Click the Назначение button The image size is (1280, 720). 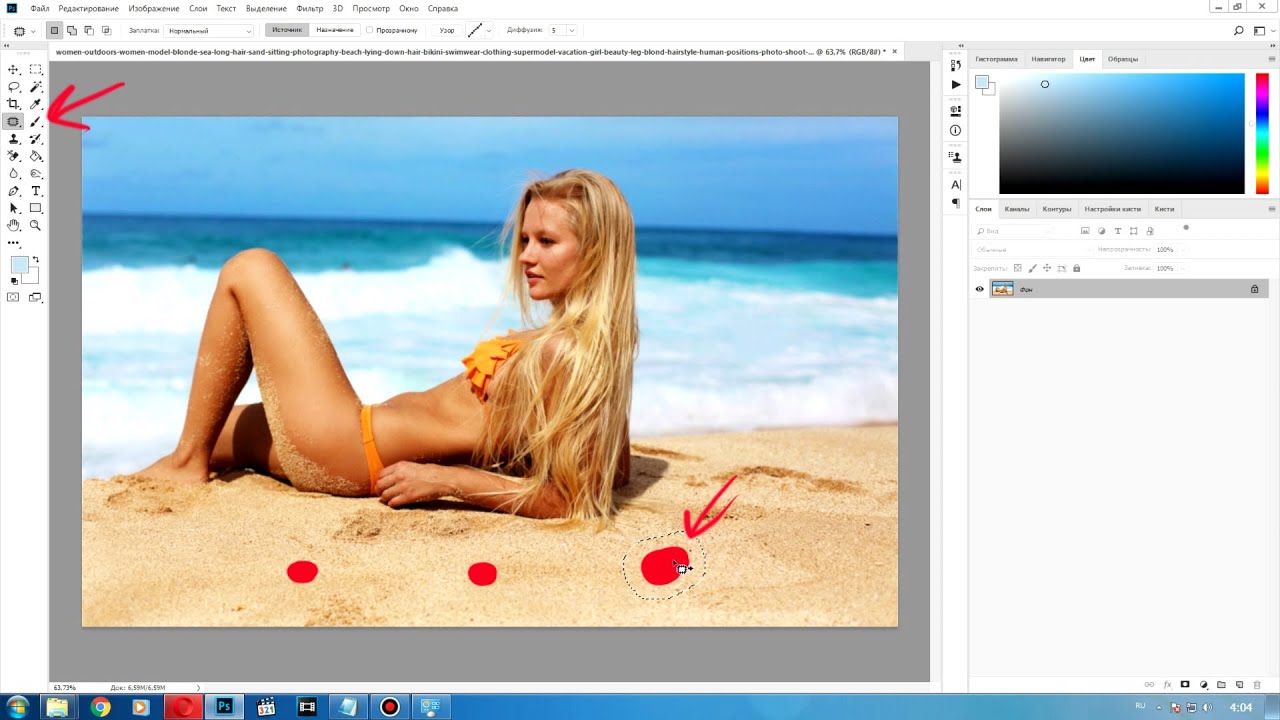(x=334, y=30)
